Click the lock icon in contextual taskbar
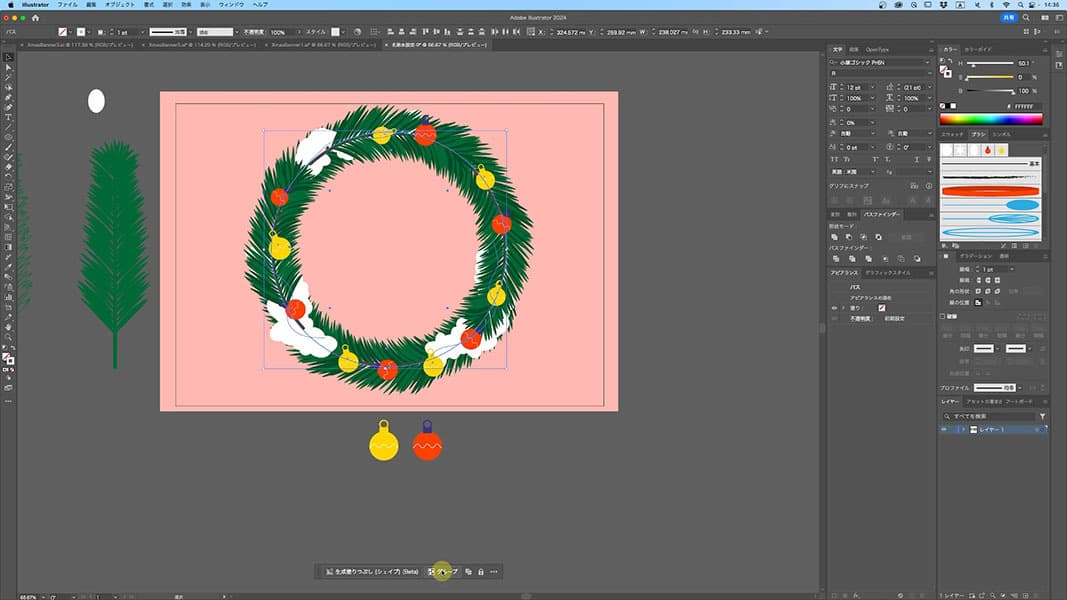This screenshot has height=600, width=1067. click(x=481, y=571)
